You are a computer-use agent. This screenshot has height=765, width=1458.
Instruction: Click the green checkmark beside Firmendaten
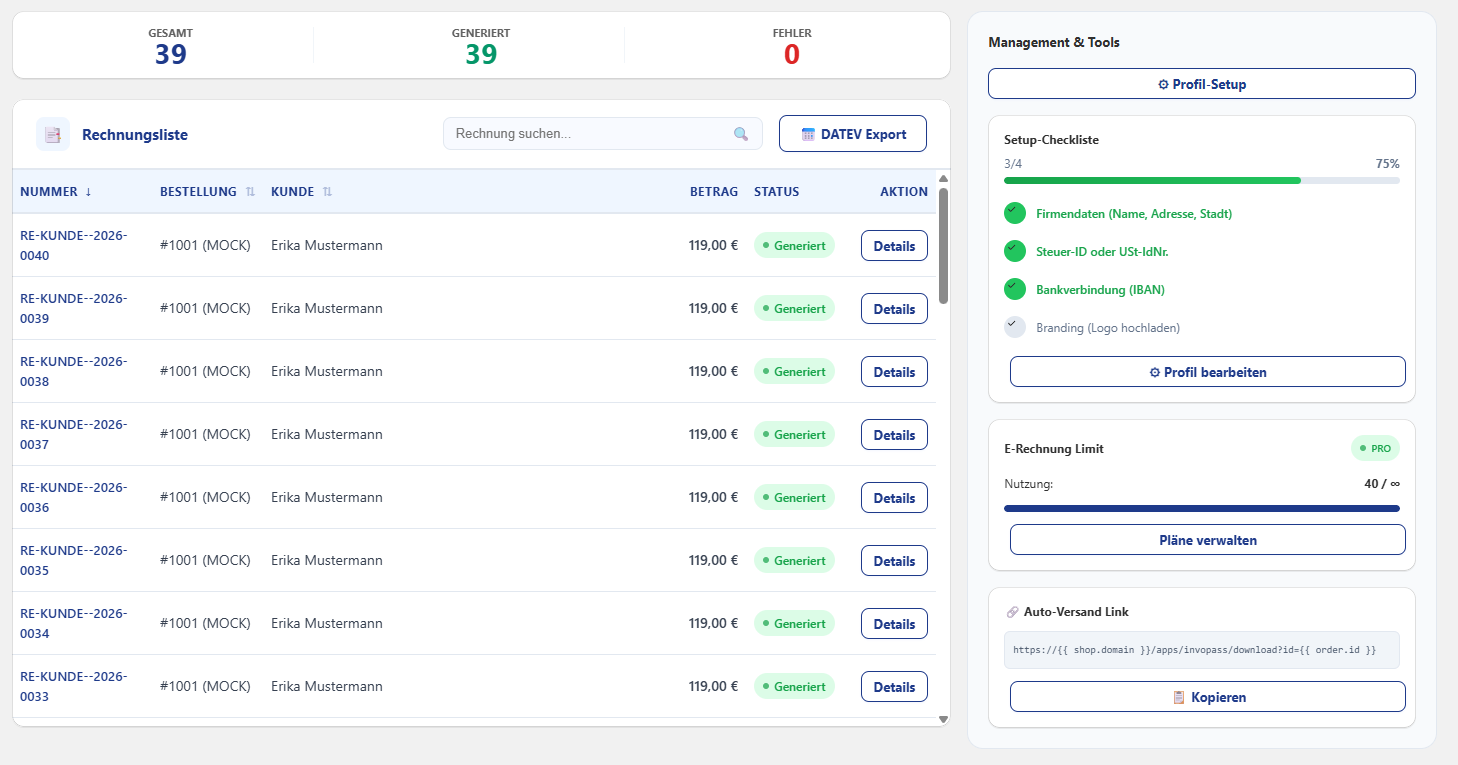[1014, 213]
